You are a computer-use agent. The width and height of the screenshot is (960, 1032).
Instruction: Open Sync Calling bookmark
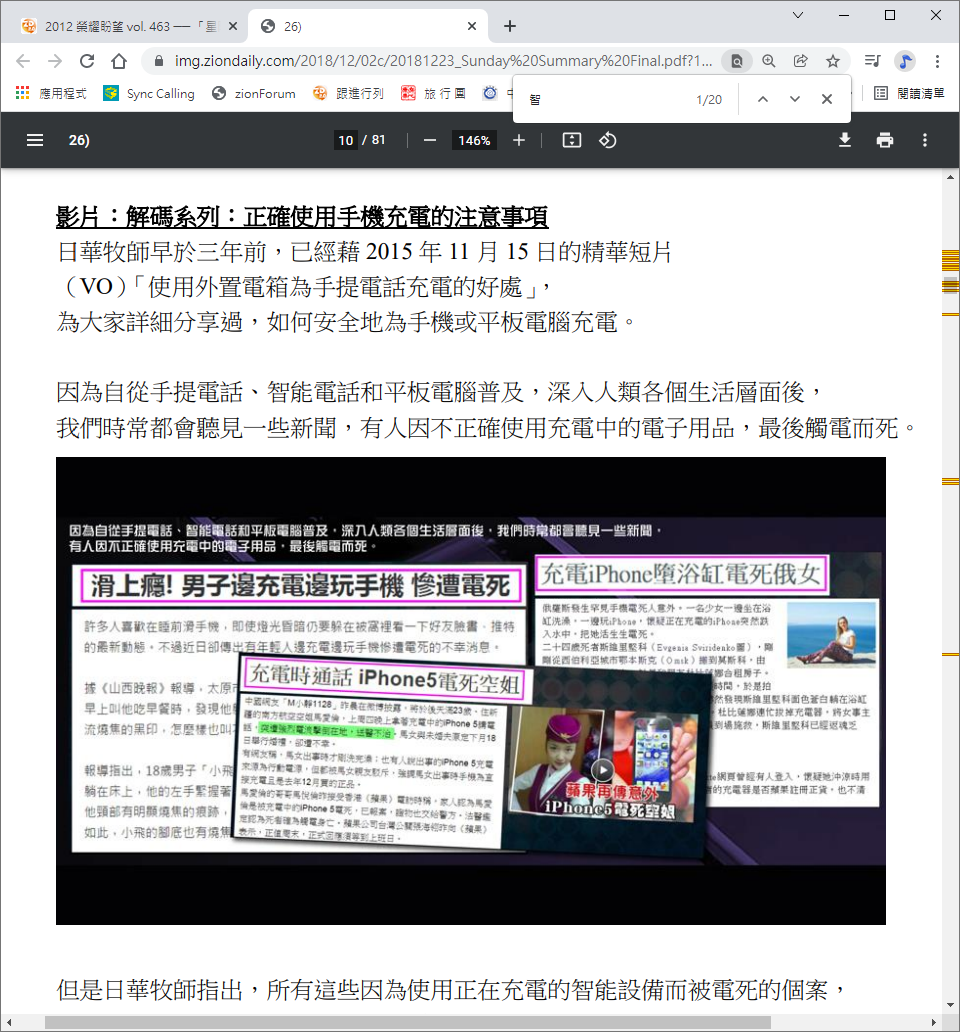pos(149,93)
